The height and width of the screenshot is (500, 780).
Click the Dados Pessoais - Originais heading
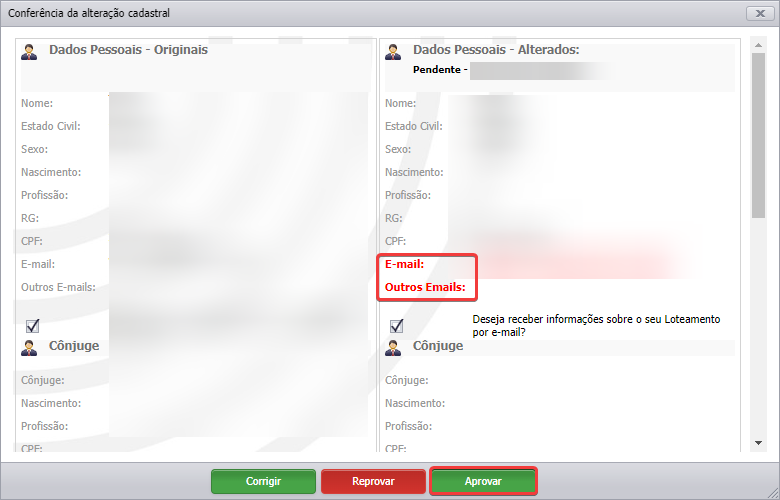pyautogui.click(x=128, y=50)
